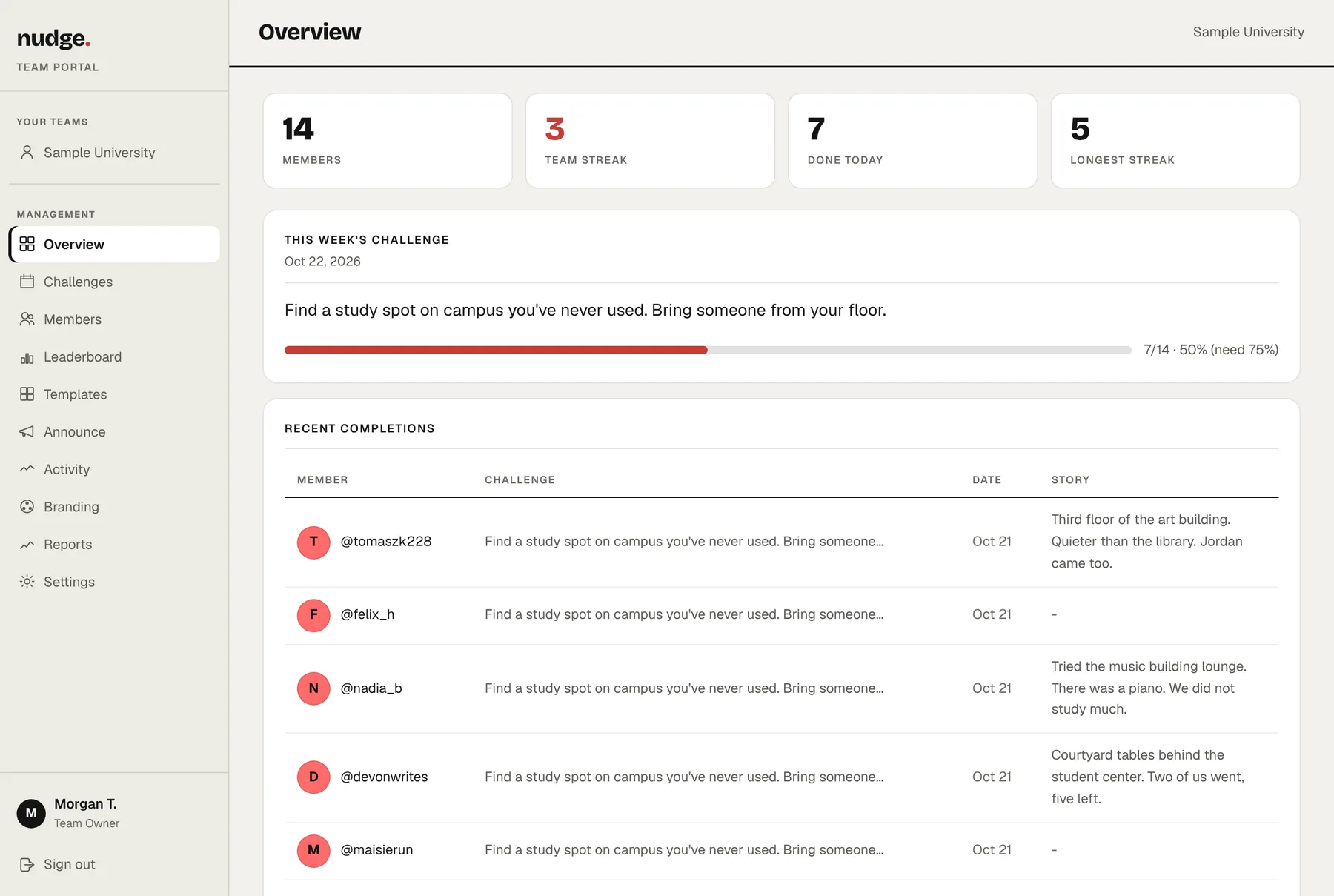Click the Challenges calendar icon
This screenshot has height=896, width=1334.
(x=27, y=282)
